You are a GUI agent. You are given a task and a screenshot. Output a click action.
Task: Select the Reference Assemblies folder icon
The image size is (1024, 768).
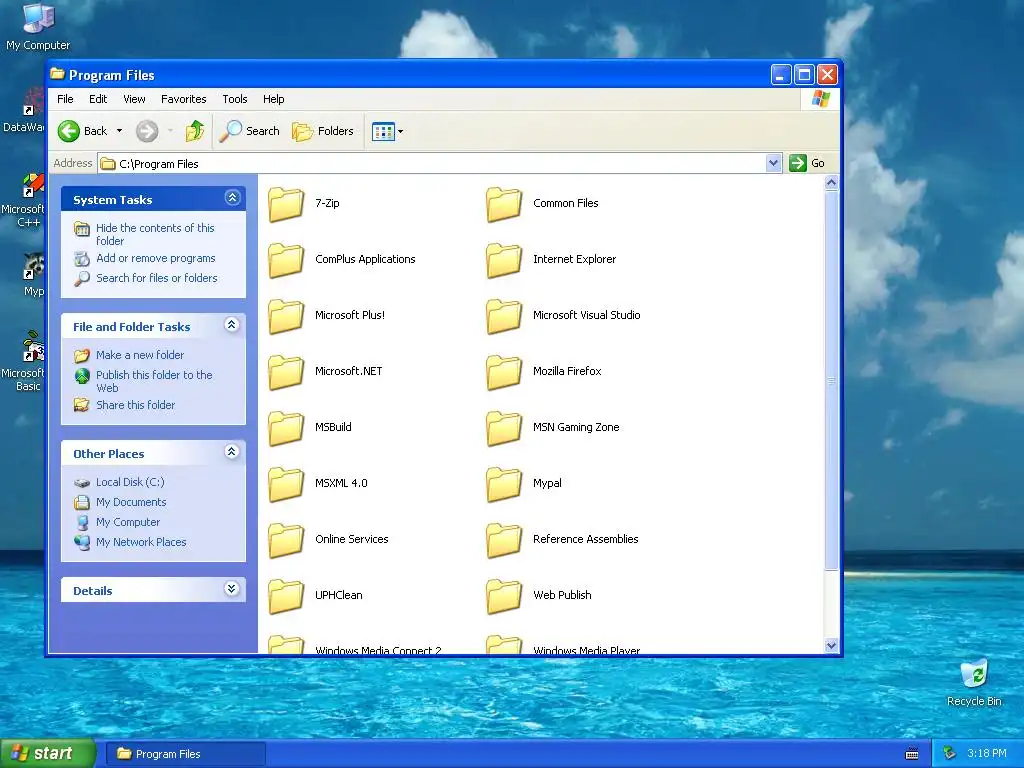pyautogui.click(x=504, y=540)
